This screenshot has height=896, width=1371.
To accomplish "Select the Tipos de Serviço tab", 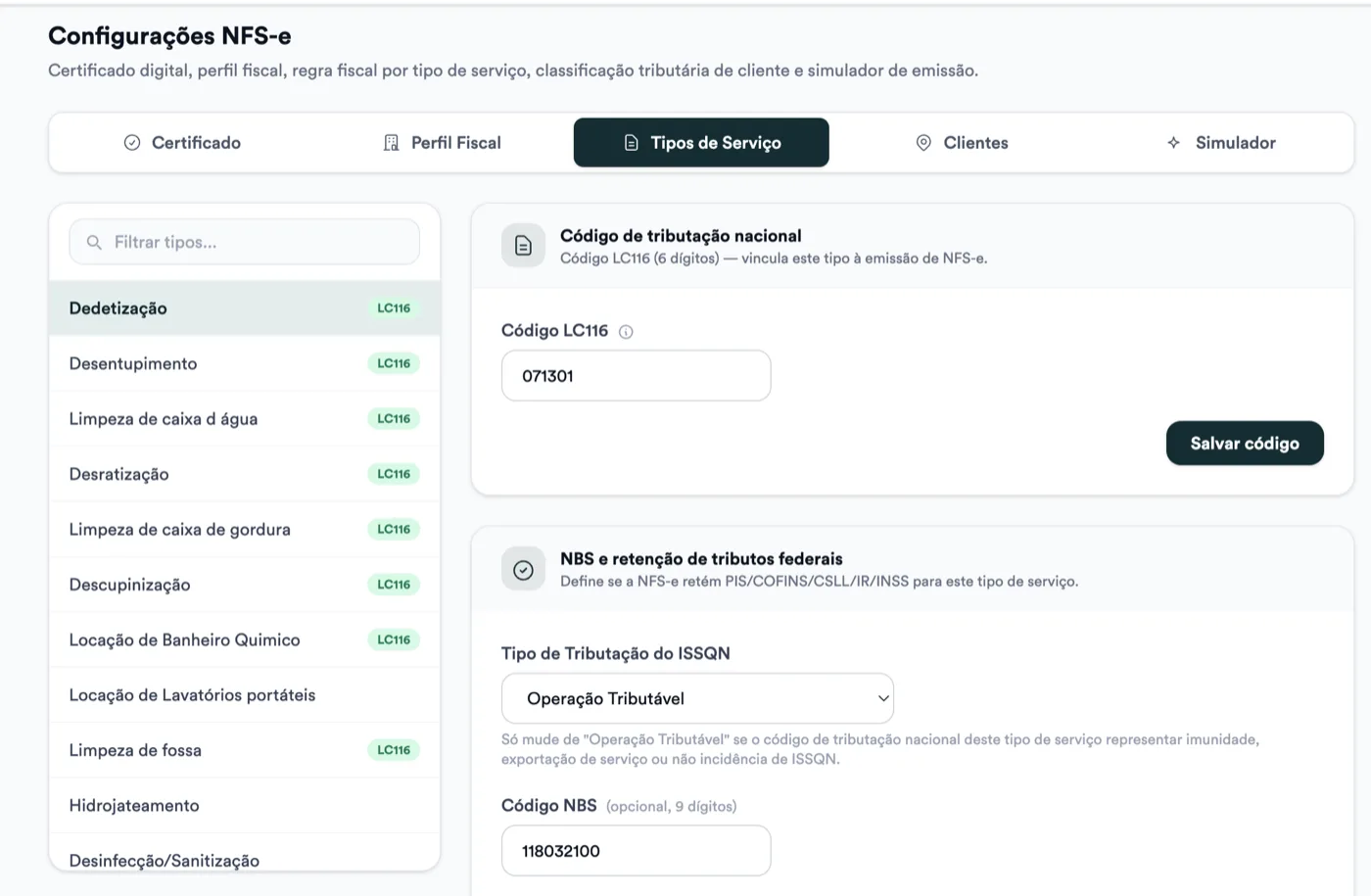I will [x=701, y=143].
